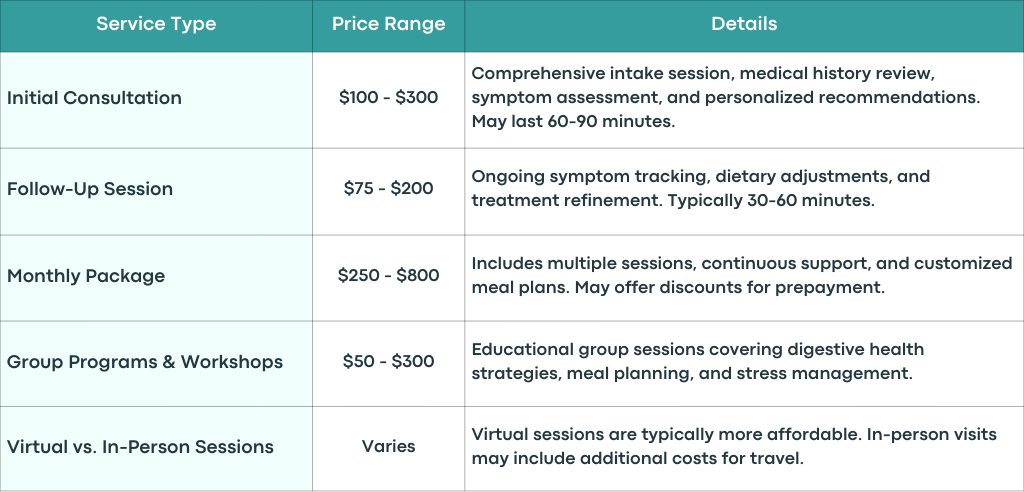Click the $50 - $300 price cell

click(389, 361)
